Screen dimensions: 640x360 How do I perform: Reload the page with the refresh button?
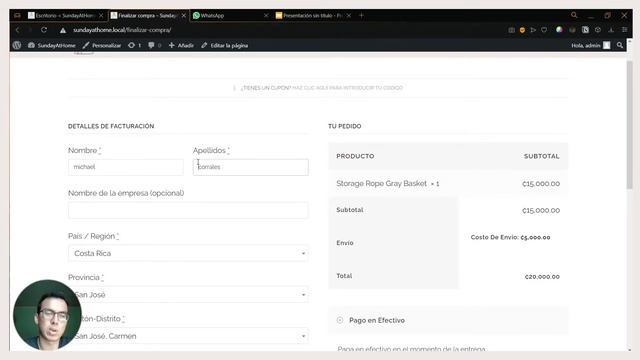tap(44, 30)
